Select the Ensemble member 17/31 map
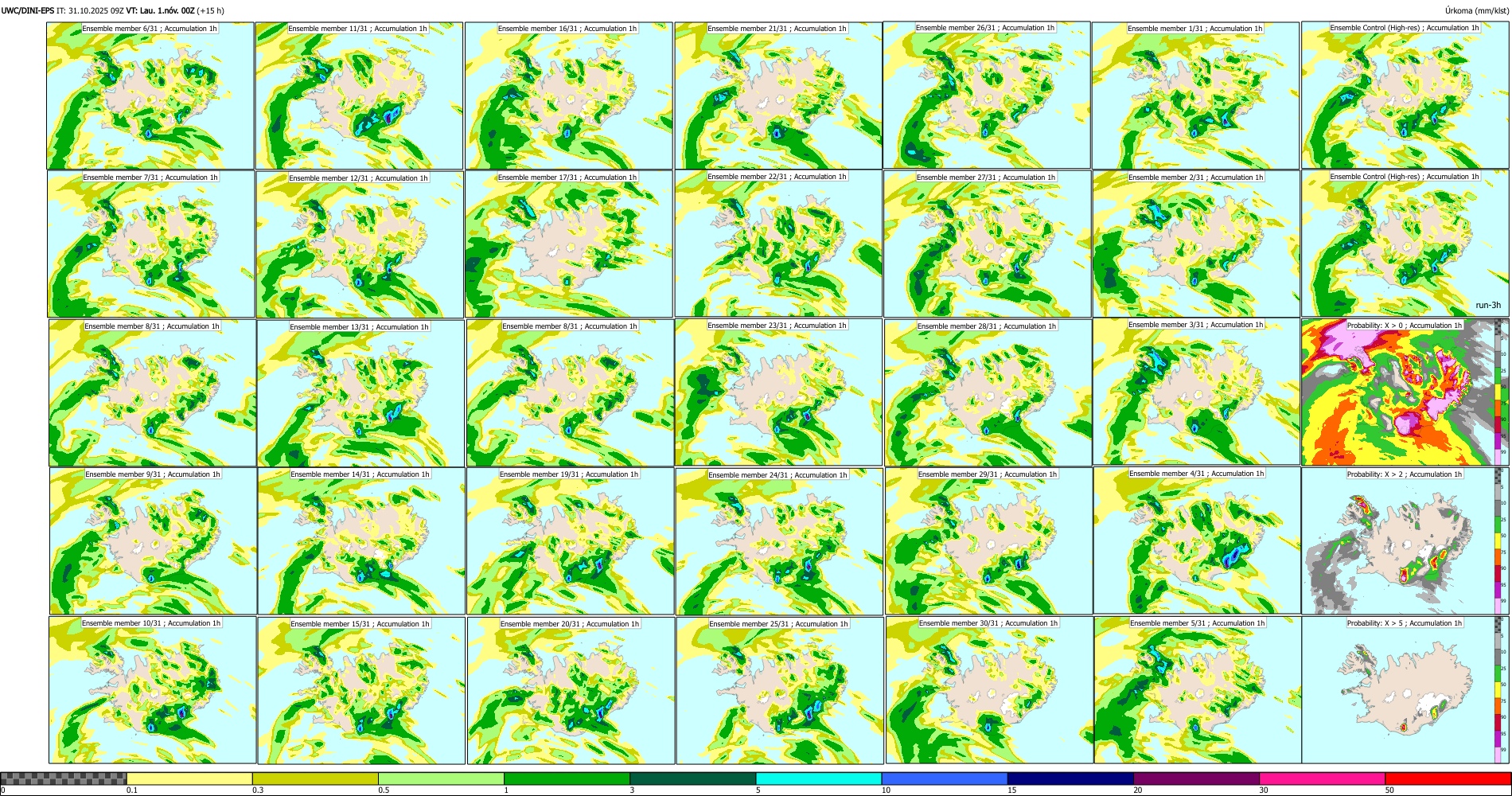The width and height of the screenshot is (1512, 796). tap(569, 244)
